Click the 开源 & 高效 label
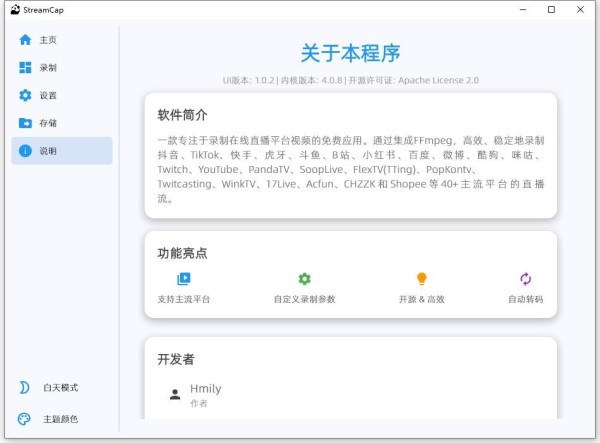This screenshot has height=443, width=600. pyautogui.click(x=422, y=299)
